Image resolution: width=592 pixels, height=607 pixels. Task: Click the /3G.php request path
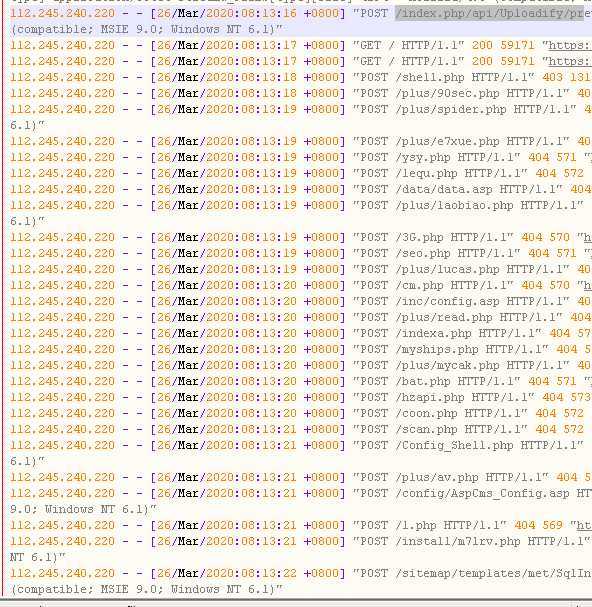(419, 237)
